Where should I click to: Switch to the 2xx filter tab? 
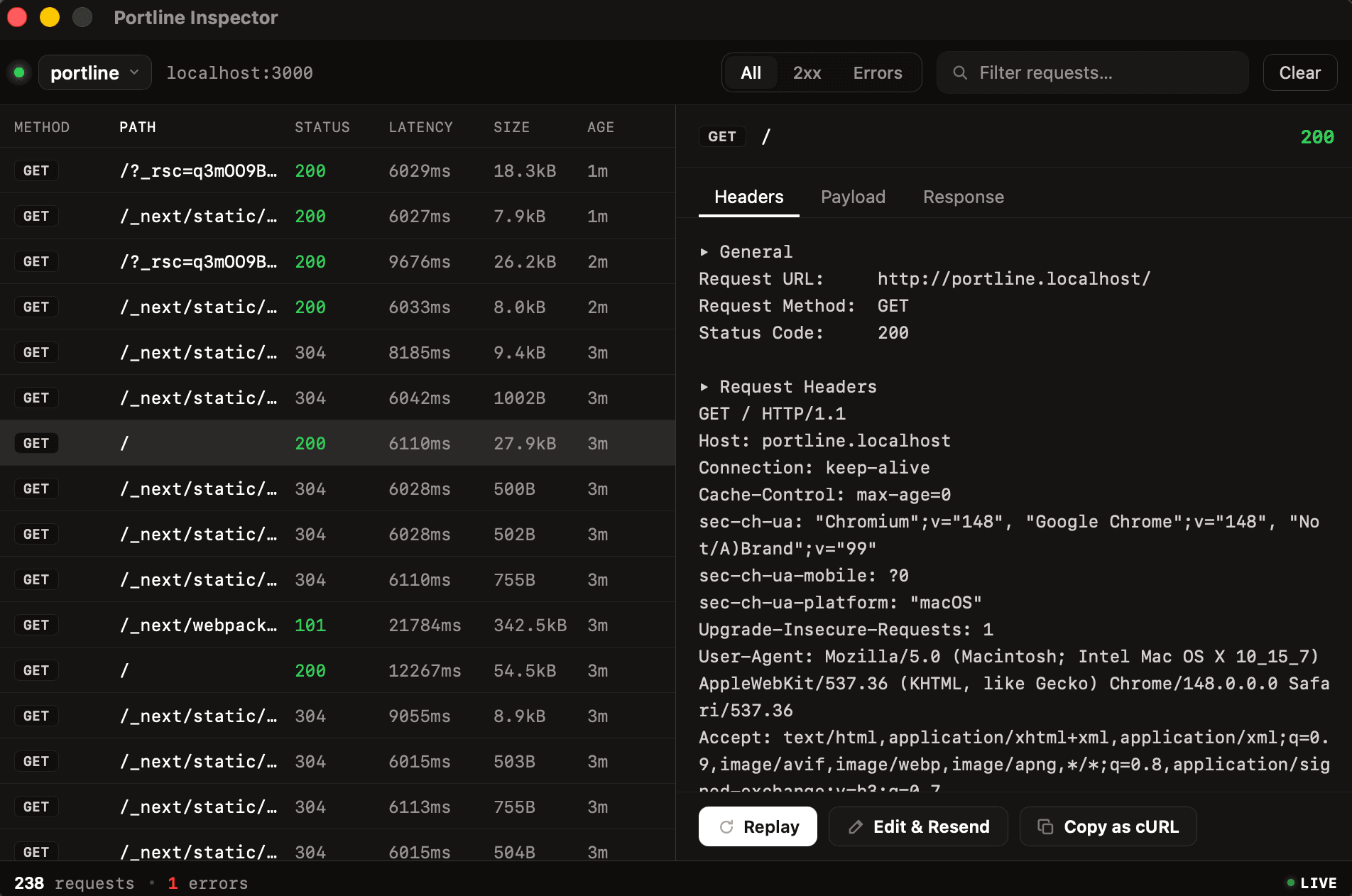[807, 72]
